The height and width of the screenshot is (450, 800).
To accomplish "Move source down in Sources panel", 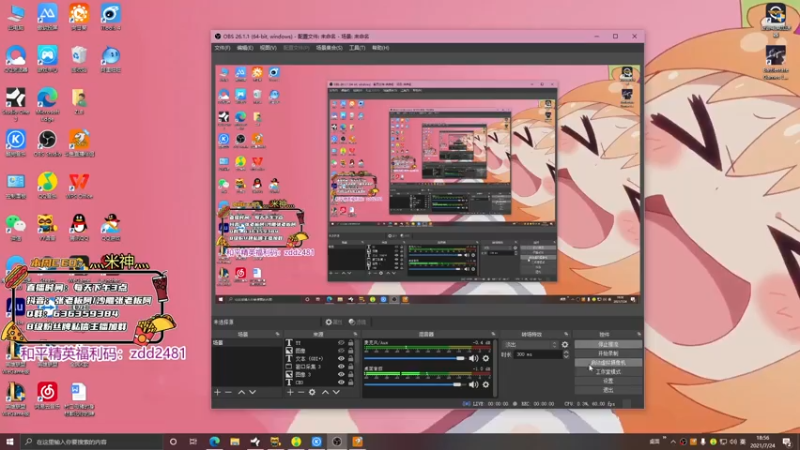I will 336,392.
